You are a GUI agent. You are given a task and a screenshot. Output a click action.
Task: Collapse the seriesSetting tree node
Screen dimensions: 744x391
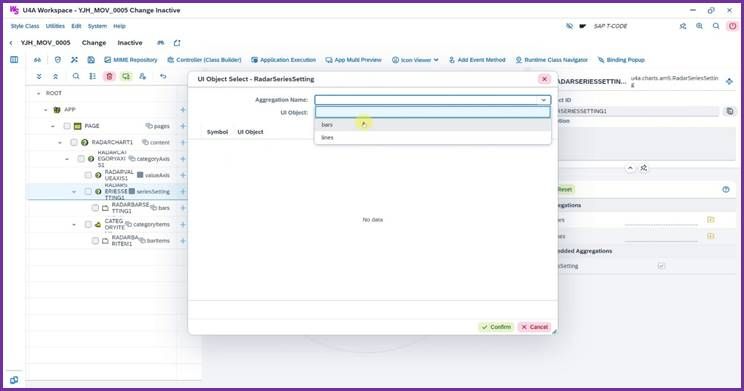point(74,192)
